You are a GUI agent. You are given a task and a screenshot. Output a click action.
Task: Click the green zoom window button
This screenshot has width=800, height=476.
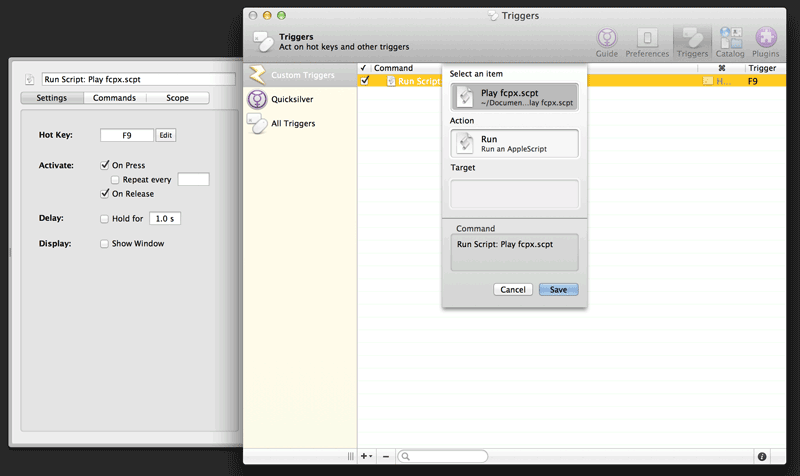click(x=281, y=15)
